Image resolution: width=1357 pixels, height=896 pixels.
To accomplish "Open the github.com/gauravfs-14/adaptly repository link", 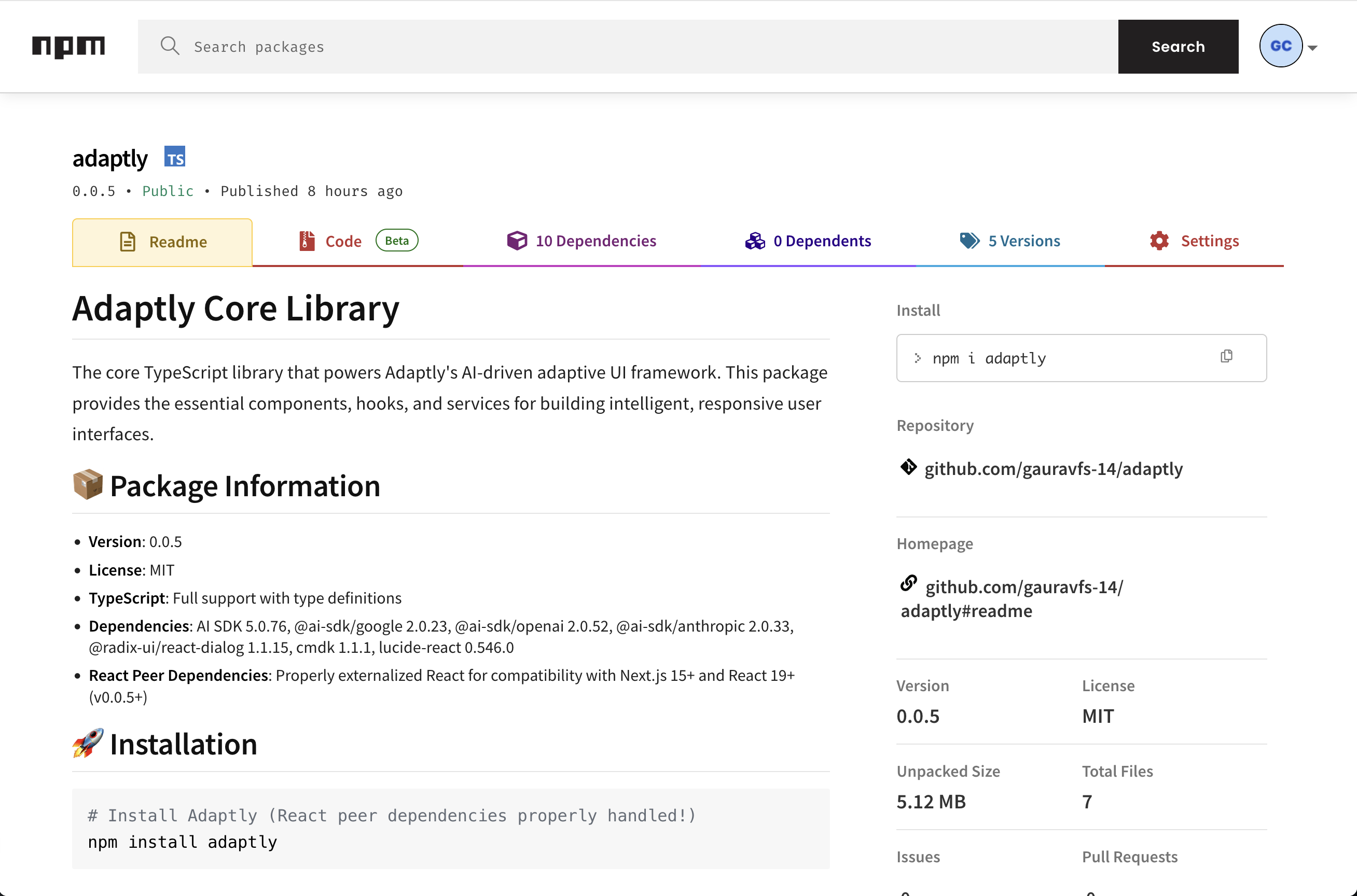I will coord(1053,469).
